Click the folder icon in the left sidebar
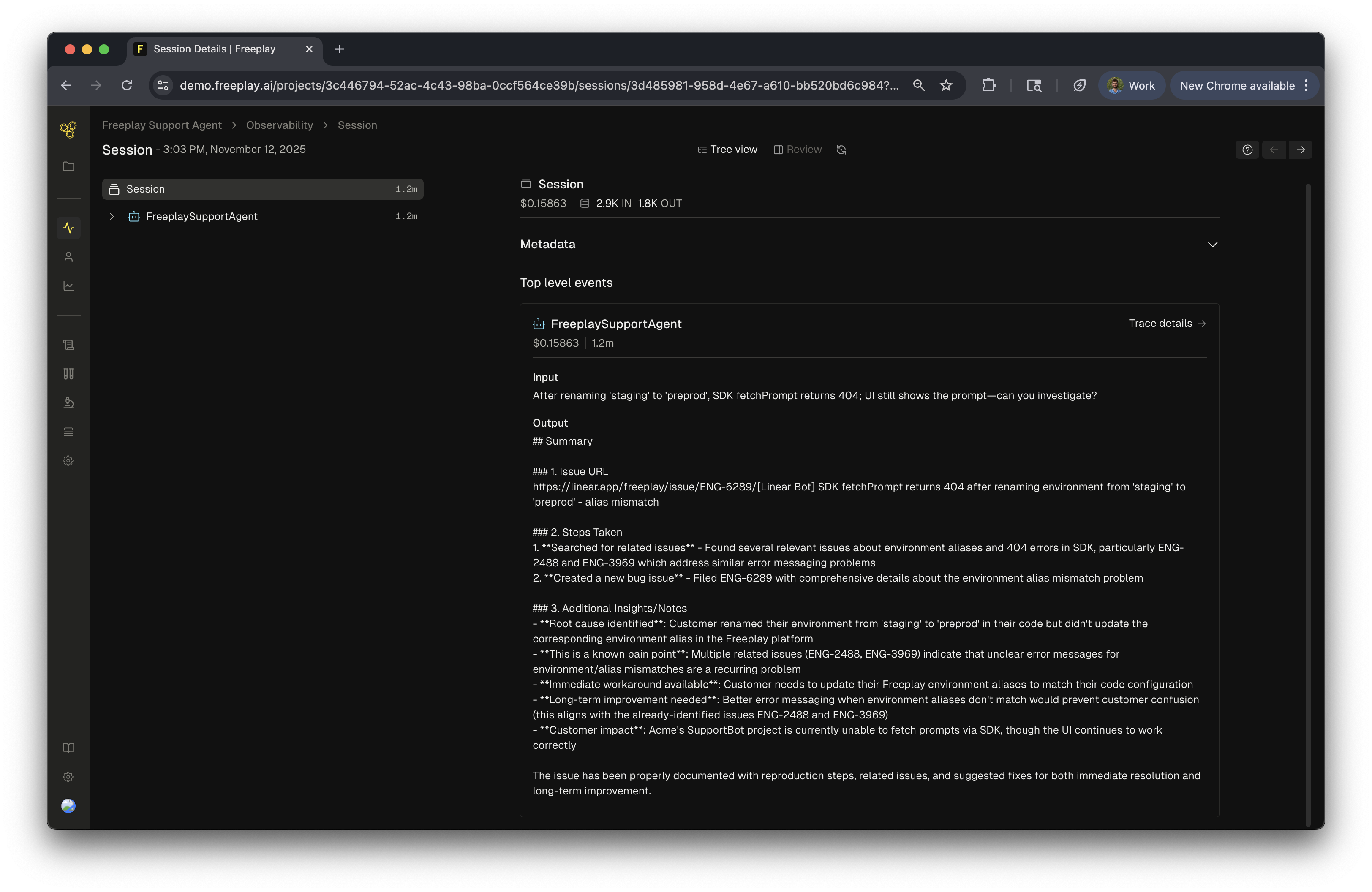This screenshot has height=892, width=1372. click(68, 166)
